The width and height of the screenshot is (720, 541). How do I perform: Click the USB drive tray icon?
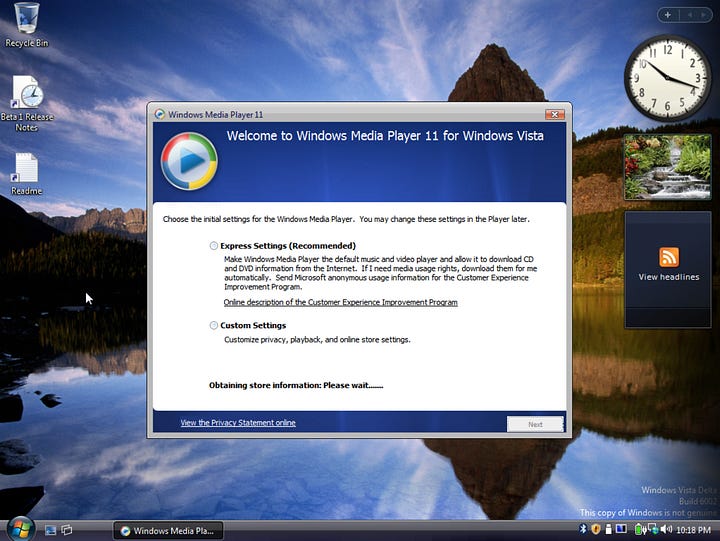(608, 530)
